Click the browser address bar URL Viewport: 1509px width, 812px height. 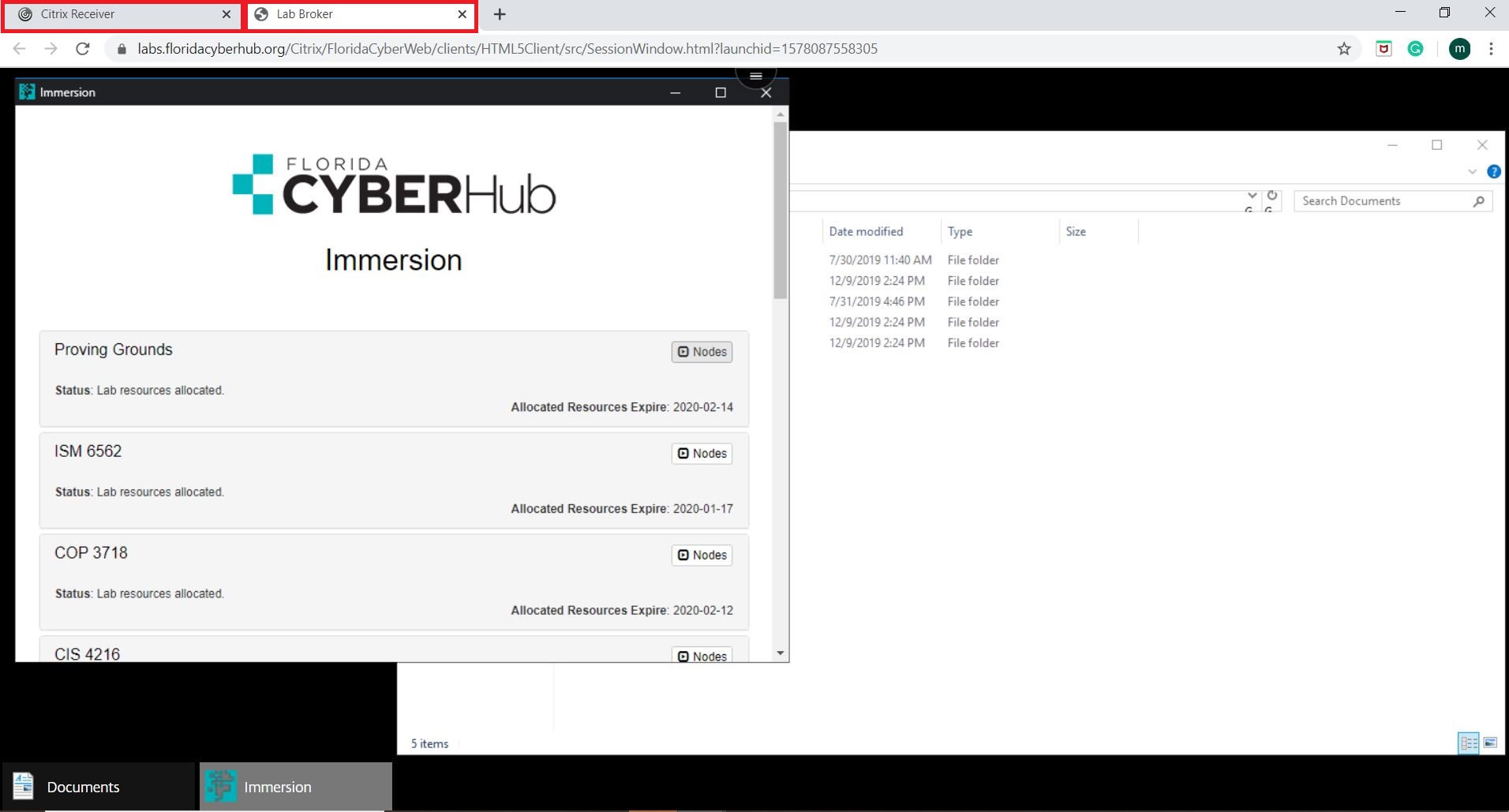coord(507,49)
